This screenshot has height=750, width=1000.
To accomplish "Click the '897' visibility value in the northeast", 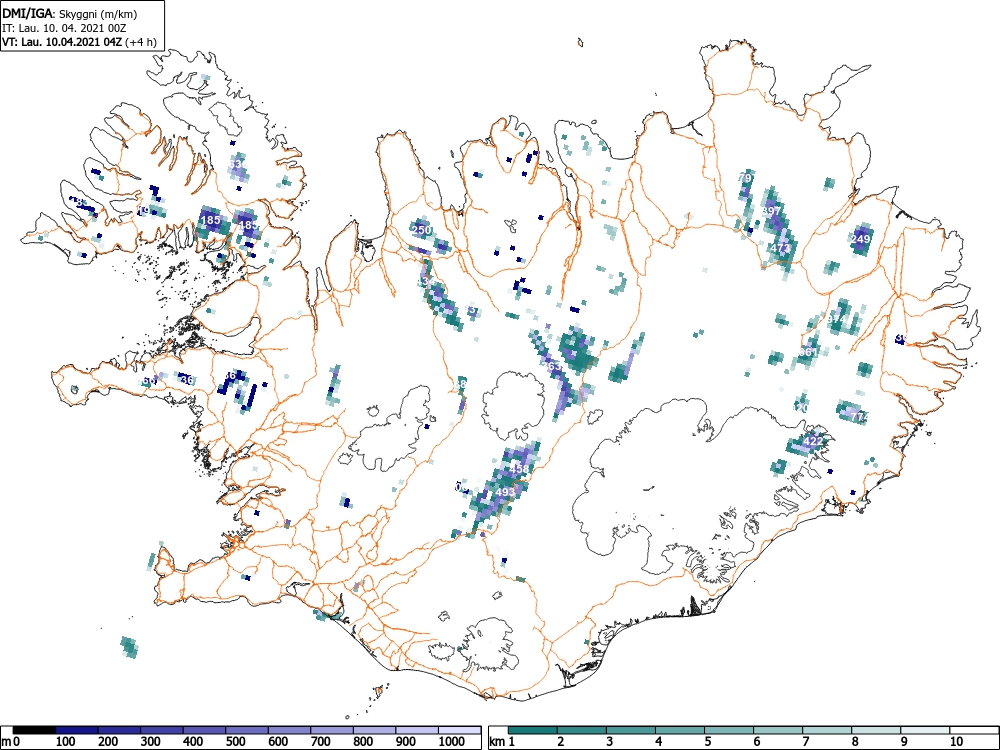I will (x=772, y=211).
